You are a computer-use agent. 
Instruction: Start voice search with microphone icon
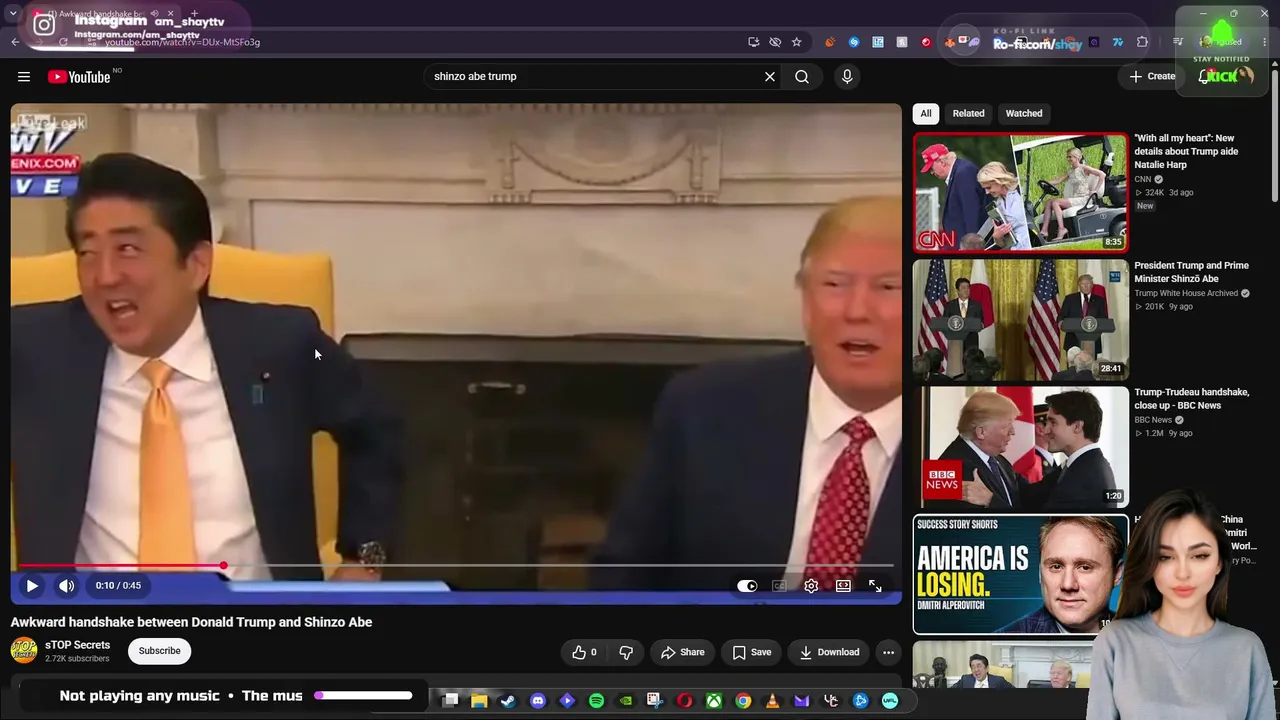[x=847, y=77]
